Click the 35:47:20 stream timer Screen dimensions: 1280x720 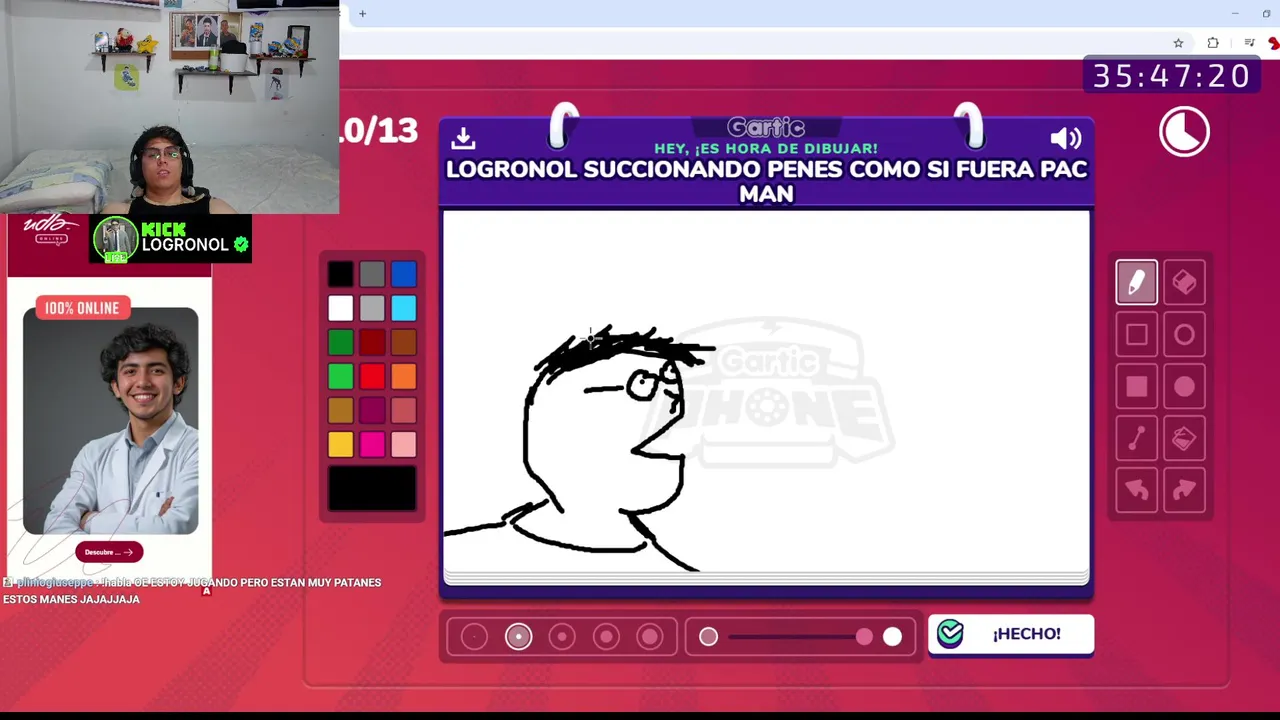1171,76
